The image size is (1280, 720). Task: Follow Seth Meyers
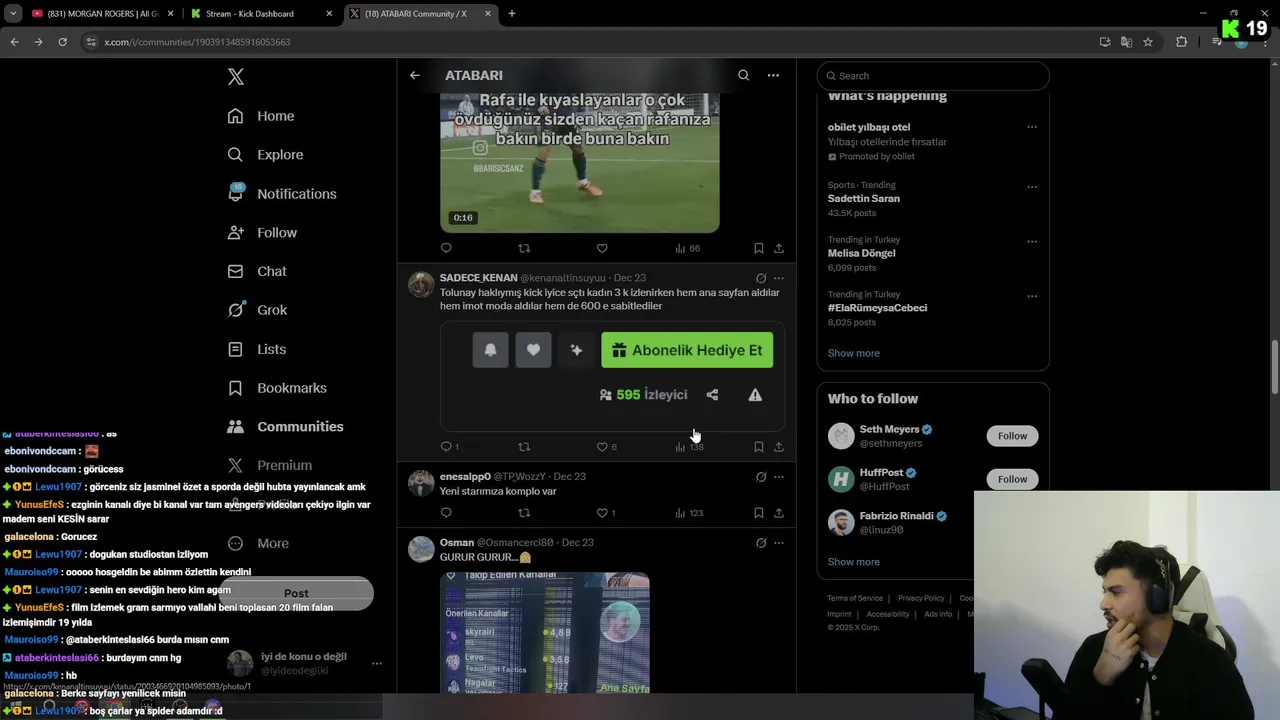coord(1012,436)
